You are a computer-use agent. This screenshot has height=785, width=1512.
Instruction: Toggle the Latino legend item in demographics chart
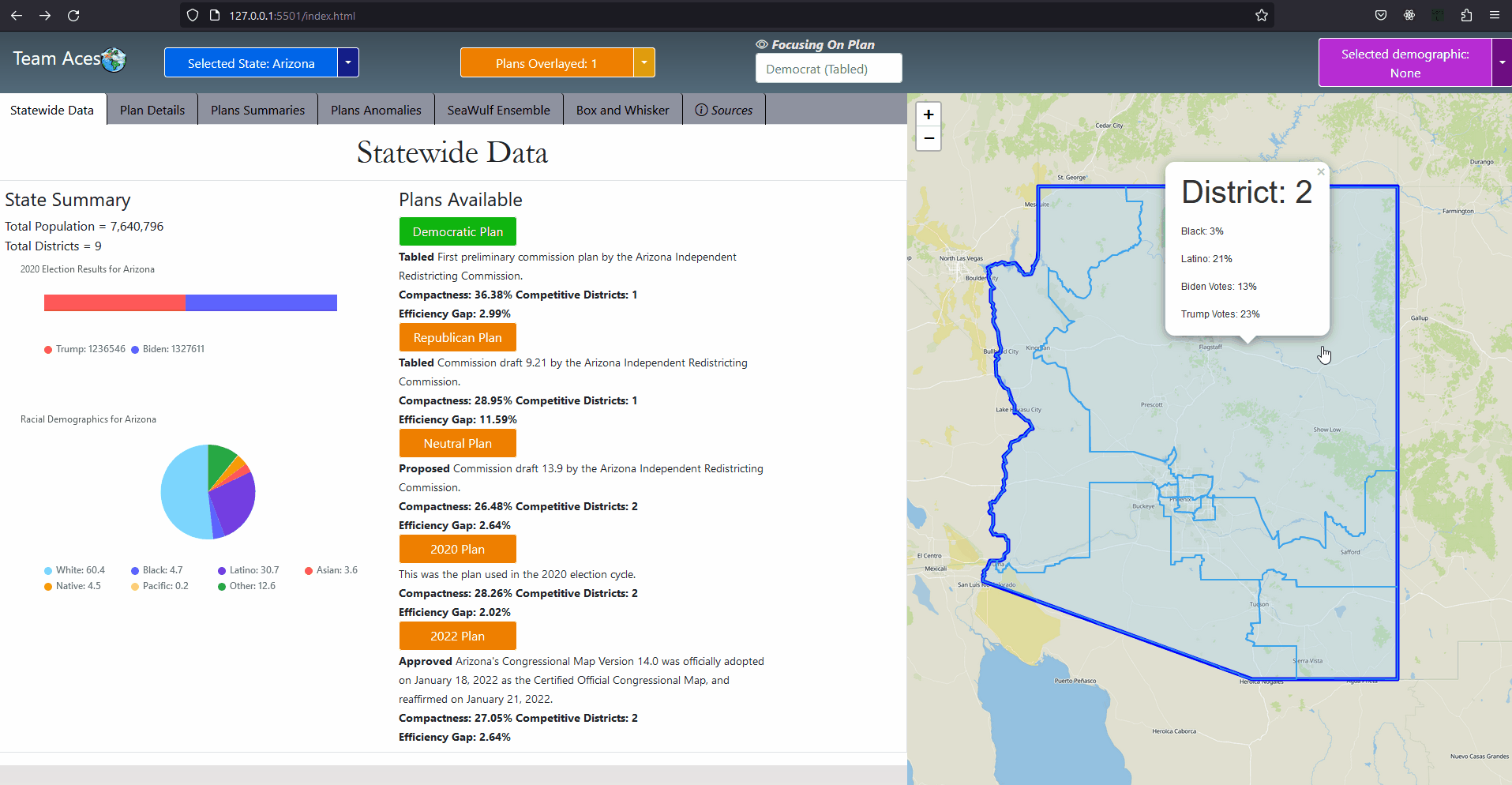click(x=248, y=570)
